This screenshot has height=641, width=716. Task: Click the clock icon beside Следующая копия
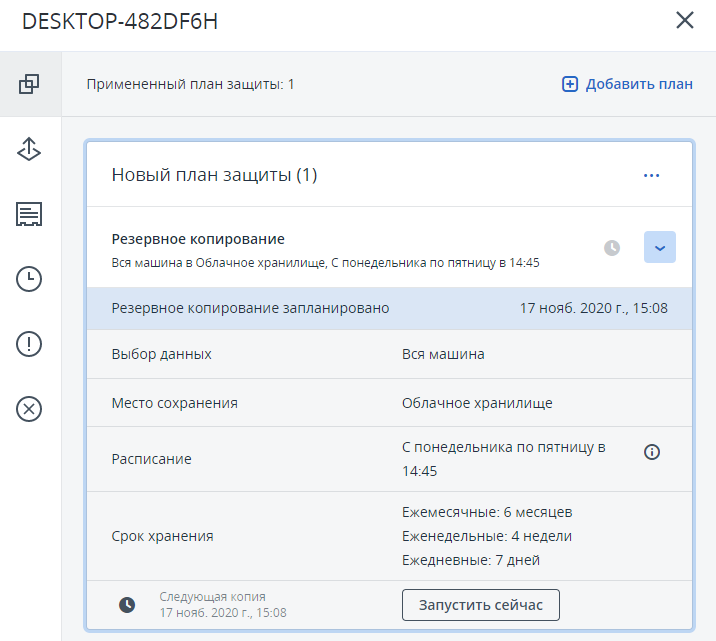[x=127, y=605]
